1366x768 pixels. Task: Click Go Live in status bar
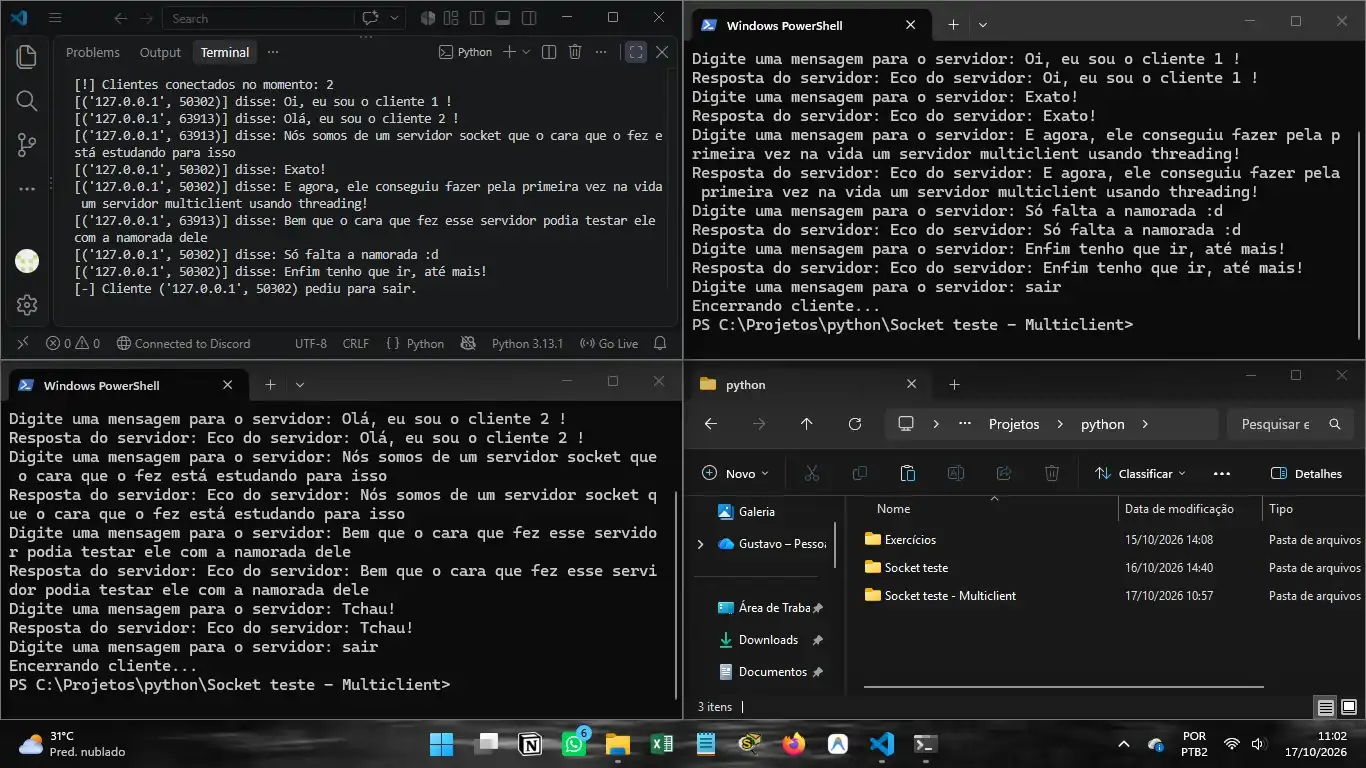click(x=609, y=343)
